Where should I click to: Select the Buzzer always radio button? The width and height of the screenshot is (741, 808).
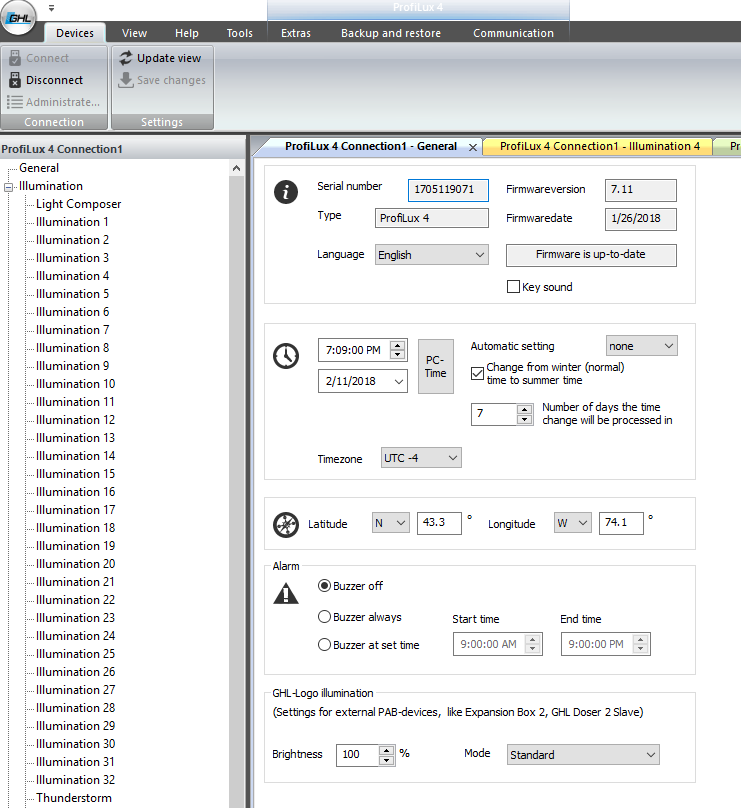[x=324, y=616]
